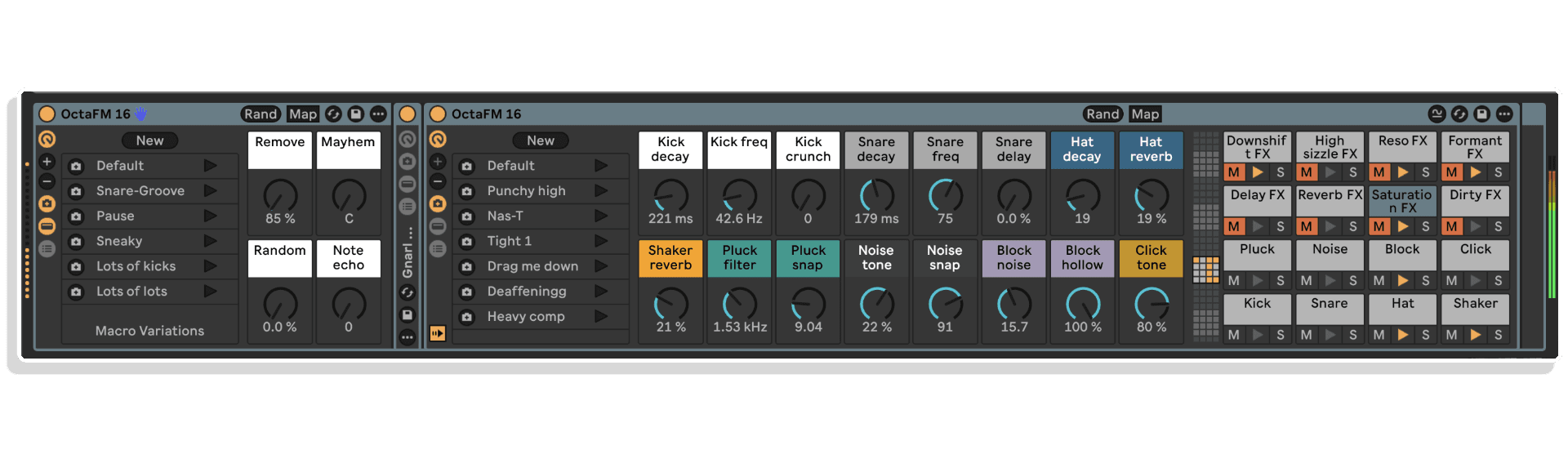Overwrite Sneaky variation with camera icon
The width and height of the screenshot is (1568, 450).
[76, 242]
